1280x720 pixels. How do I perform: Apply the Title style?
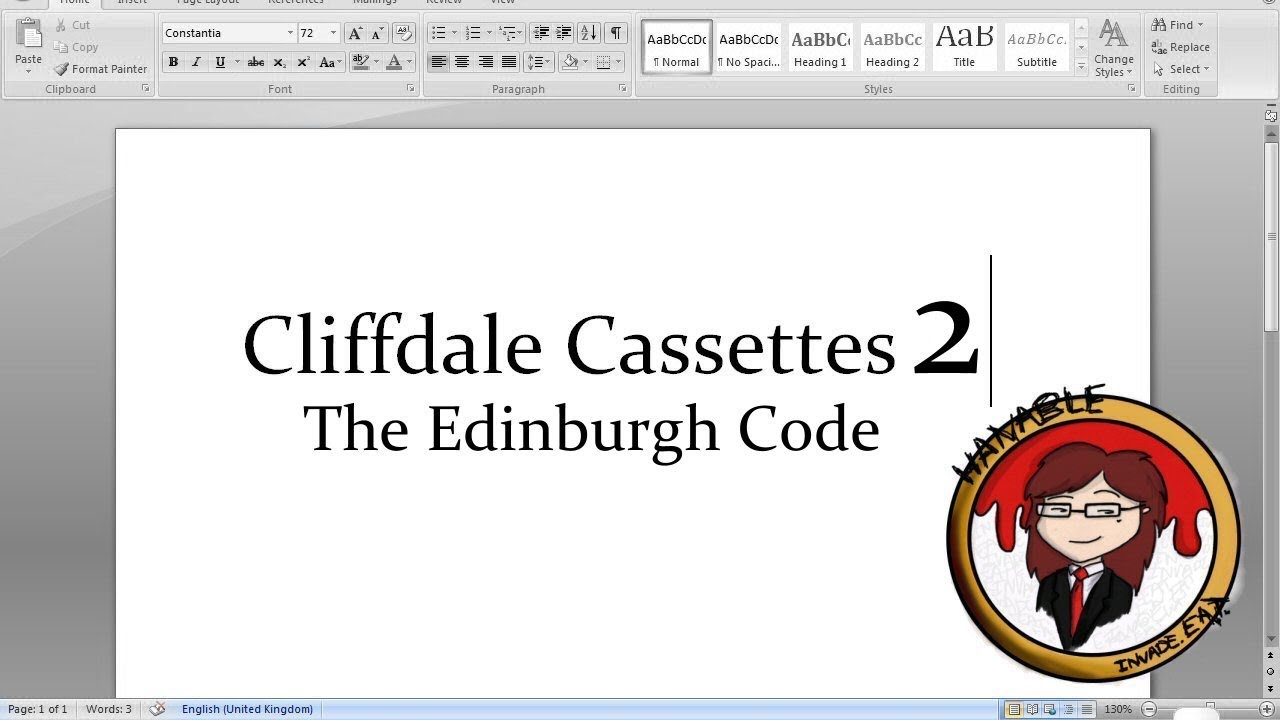click(x=964, y=47)
